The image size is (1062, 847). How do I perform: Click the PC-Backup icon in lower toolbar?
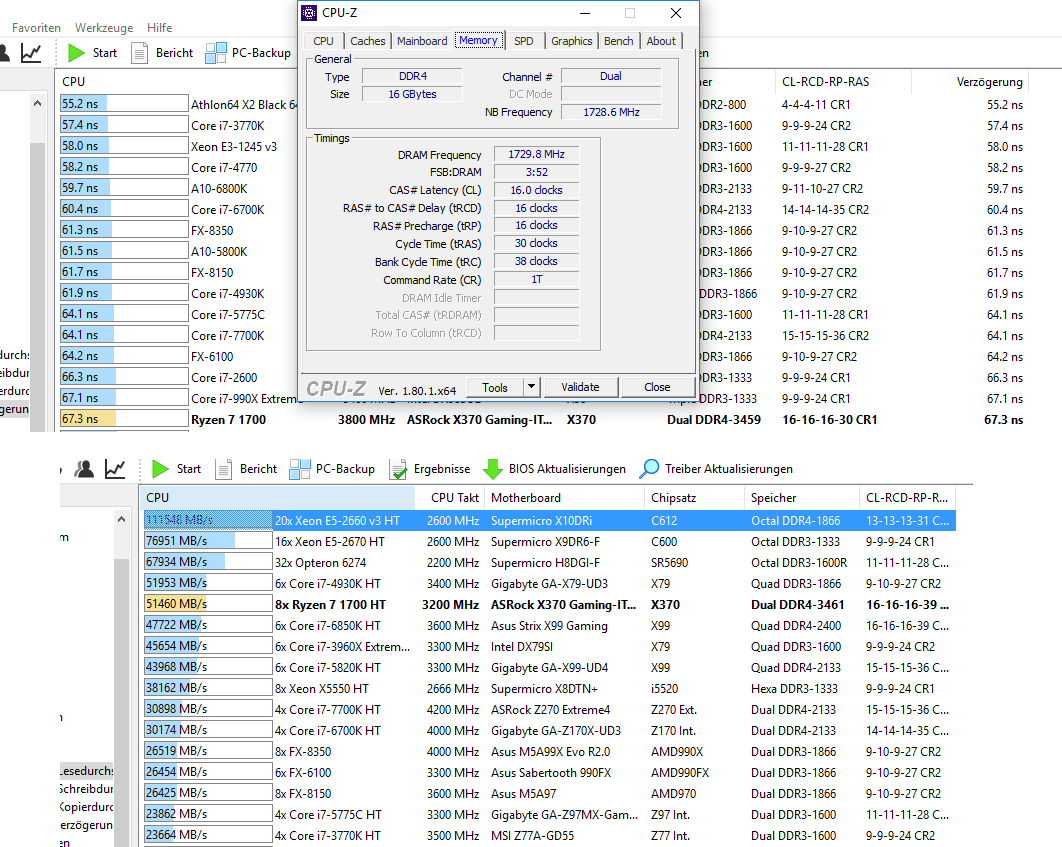299,469
